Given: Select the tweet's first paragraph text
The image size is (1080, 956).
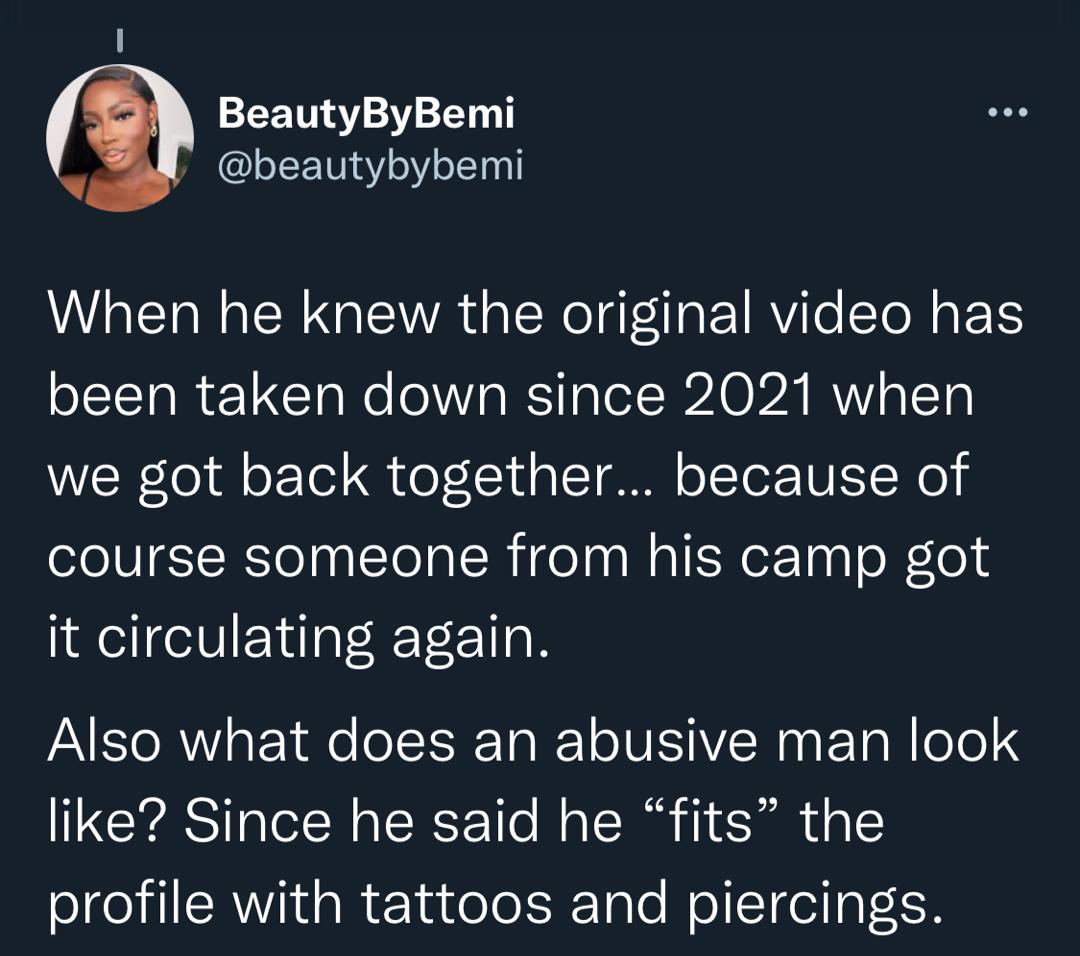Looking at the screenshot, I should 520,475.
